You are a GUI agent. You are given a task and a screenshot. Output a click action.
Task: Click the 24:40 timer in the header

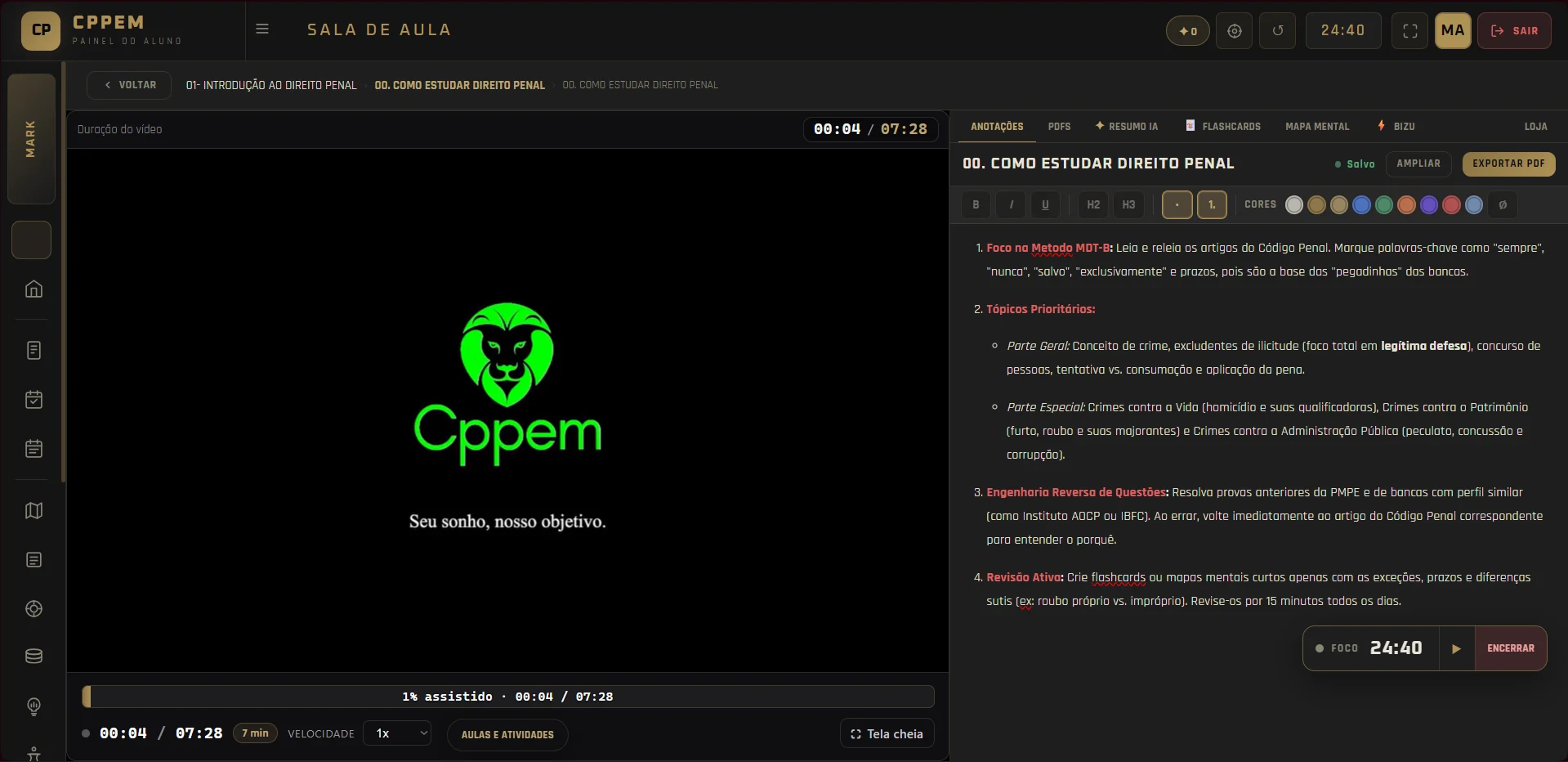click(x=1342, y=31)
